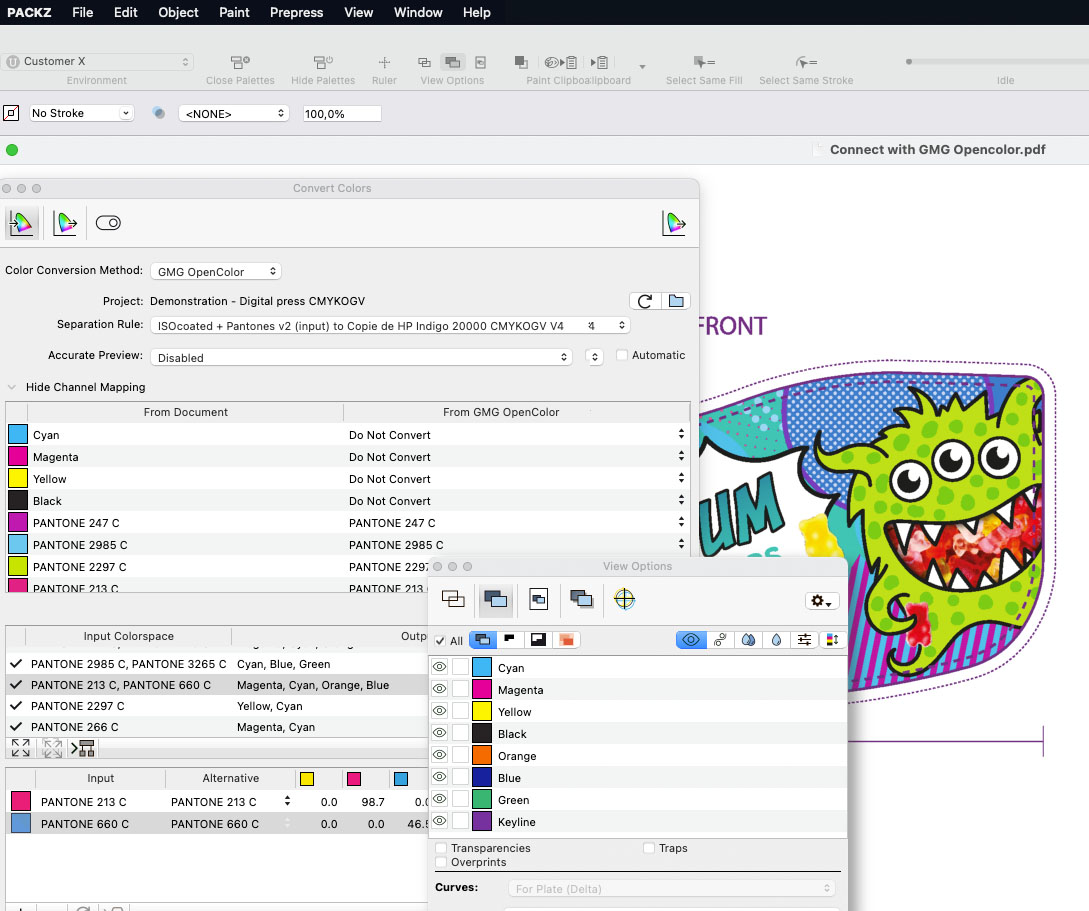Select the PANTONE 2297 C colorspace row

coord(216,706)
